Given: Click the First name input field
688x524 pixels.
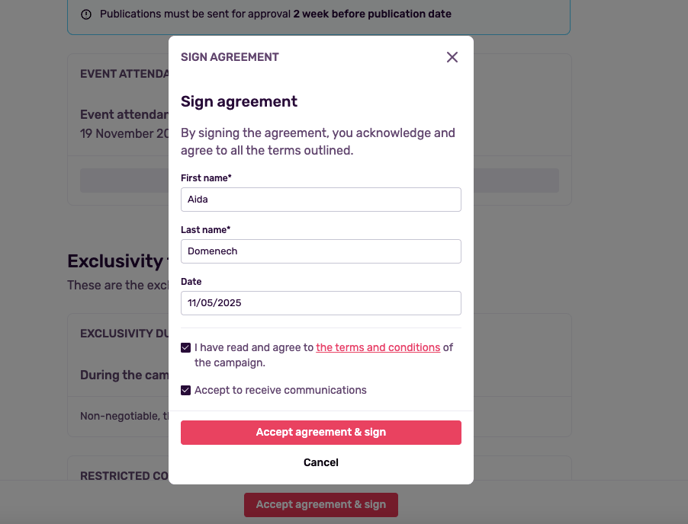Looking at the screenshot, I should 321,199.
